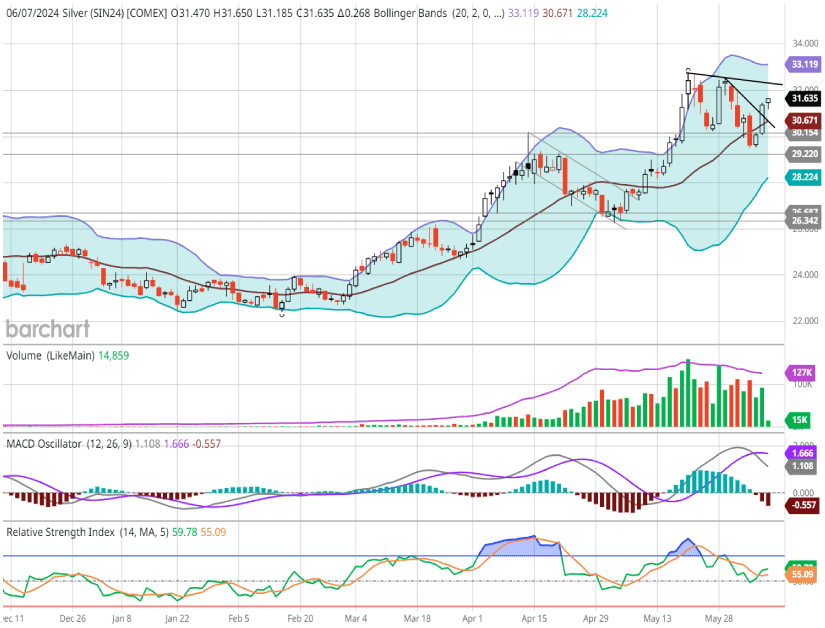Click the purple 127K volume average tag
This screenshot has height=628, width=825.
coord(804,370)
